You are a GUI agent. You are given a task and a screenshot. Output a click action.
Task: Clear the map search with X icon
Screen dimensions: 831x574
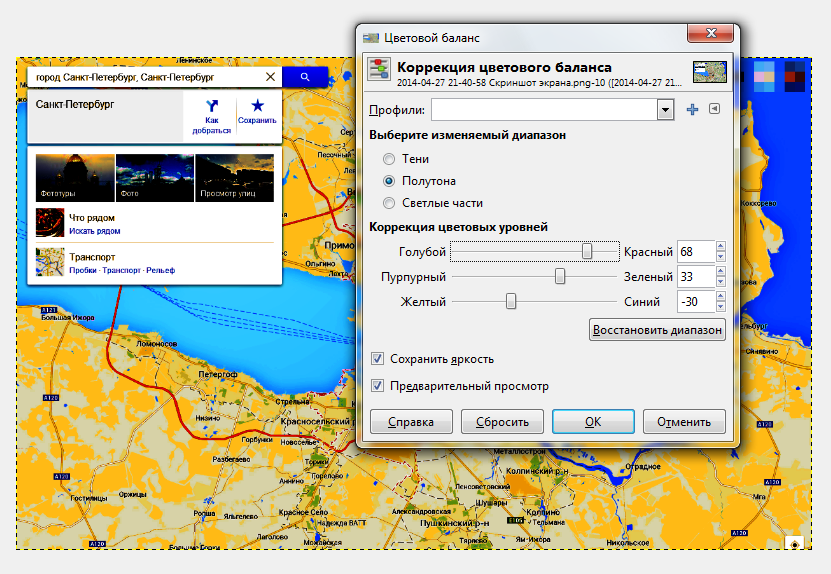coord(270,77)
